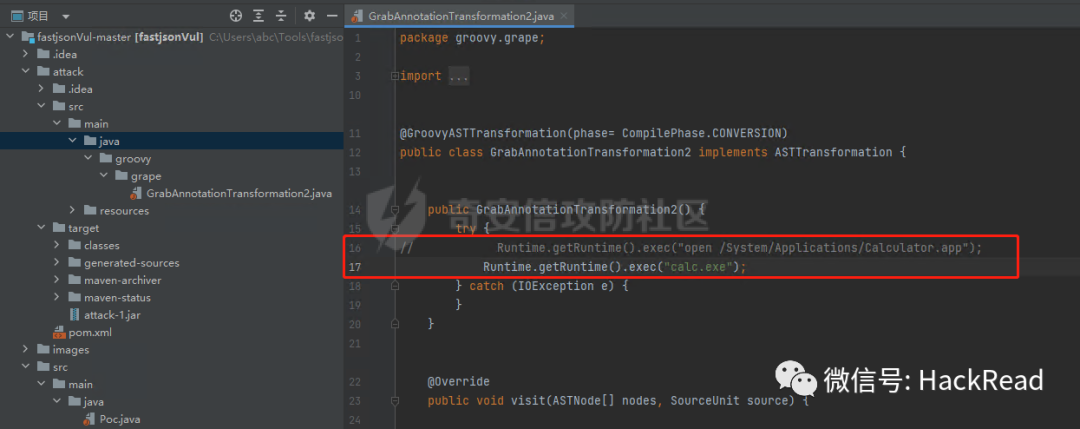The image size is (1080, 429).
Task: Collapse the fastjsonVul-master root node
Action: 10,37
